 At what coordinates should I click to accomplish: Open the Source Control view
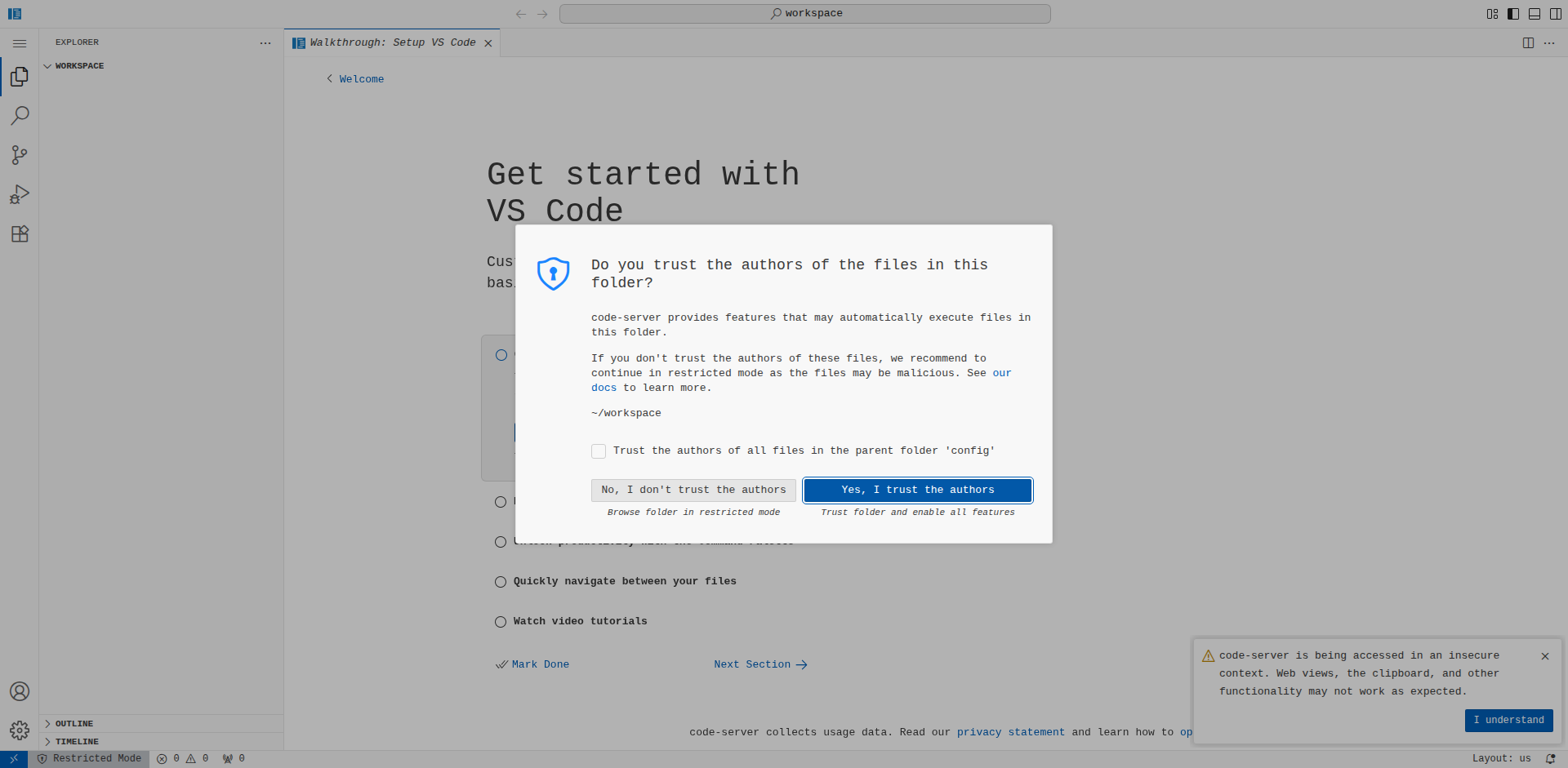[20, 155]
